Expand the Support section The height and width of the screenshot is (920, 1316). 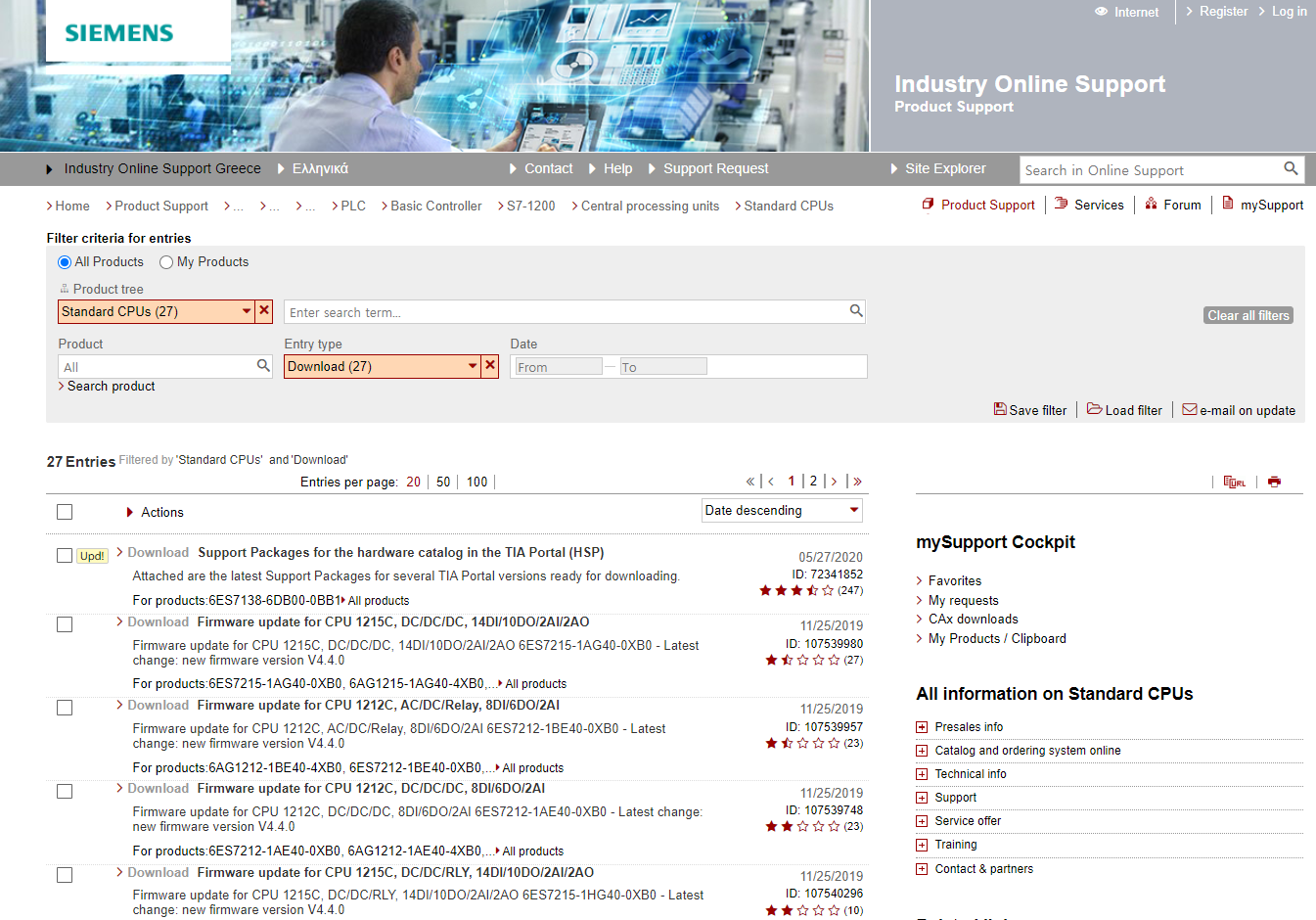(922, 798)
